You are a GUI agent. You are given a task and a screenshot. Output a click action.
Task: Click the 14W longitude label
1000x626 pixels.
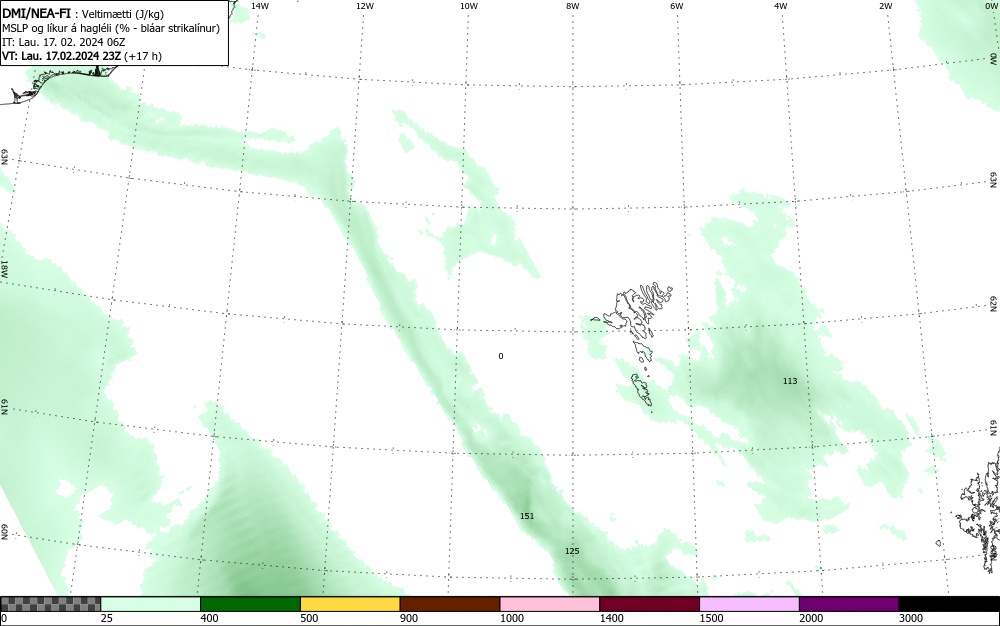(260, 6)
